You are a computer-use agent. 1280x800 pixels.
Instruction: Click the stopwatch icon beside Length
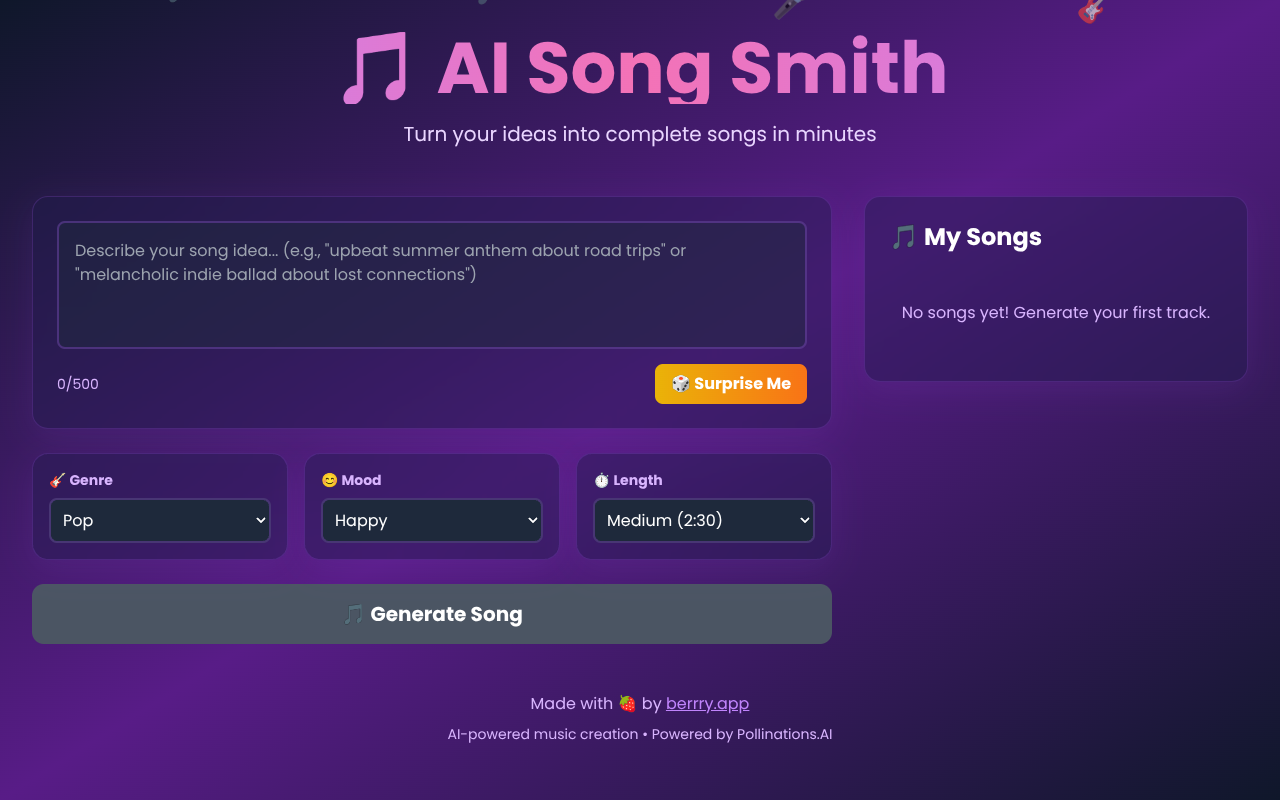point(601,480)
